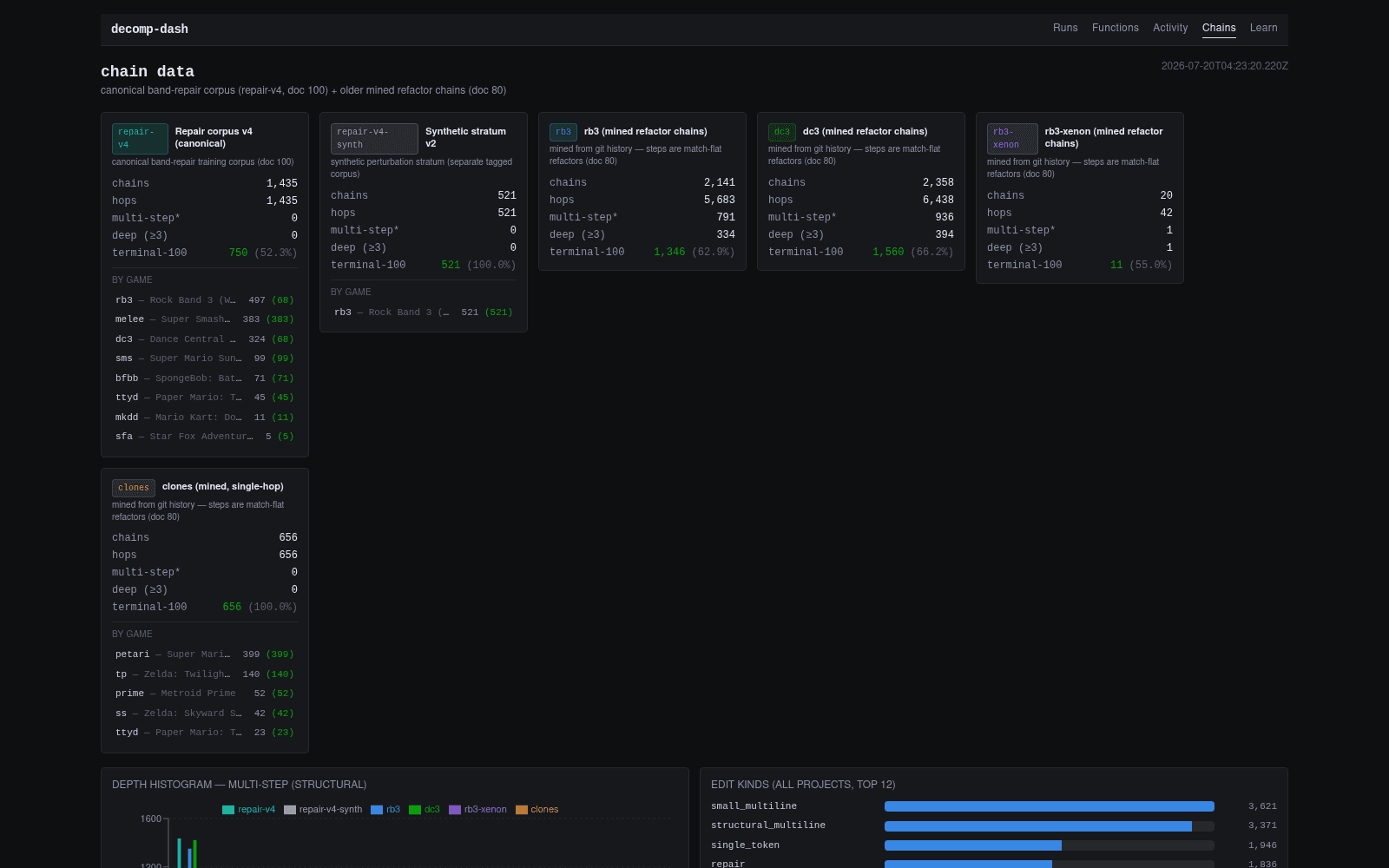
Task: Select ttyd Paper Mario row with 45
Action: pos(205,398)
